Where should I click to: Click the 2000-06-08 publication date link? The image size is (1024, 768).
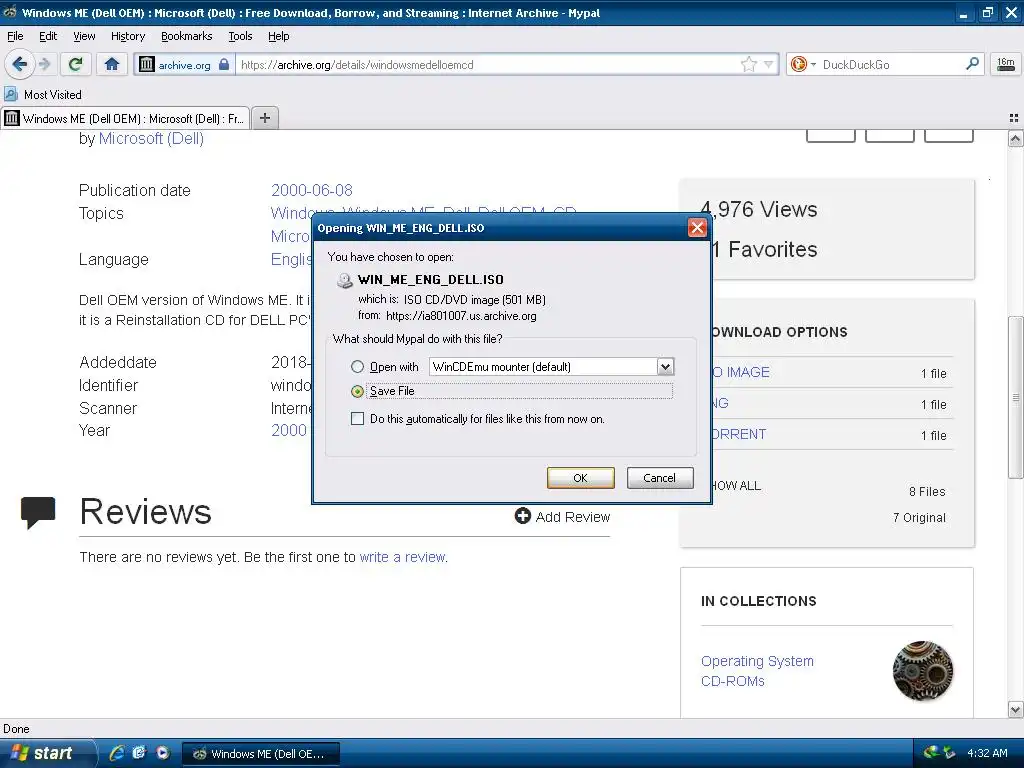tap(312, 190)
